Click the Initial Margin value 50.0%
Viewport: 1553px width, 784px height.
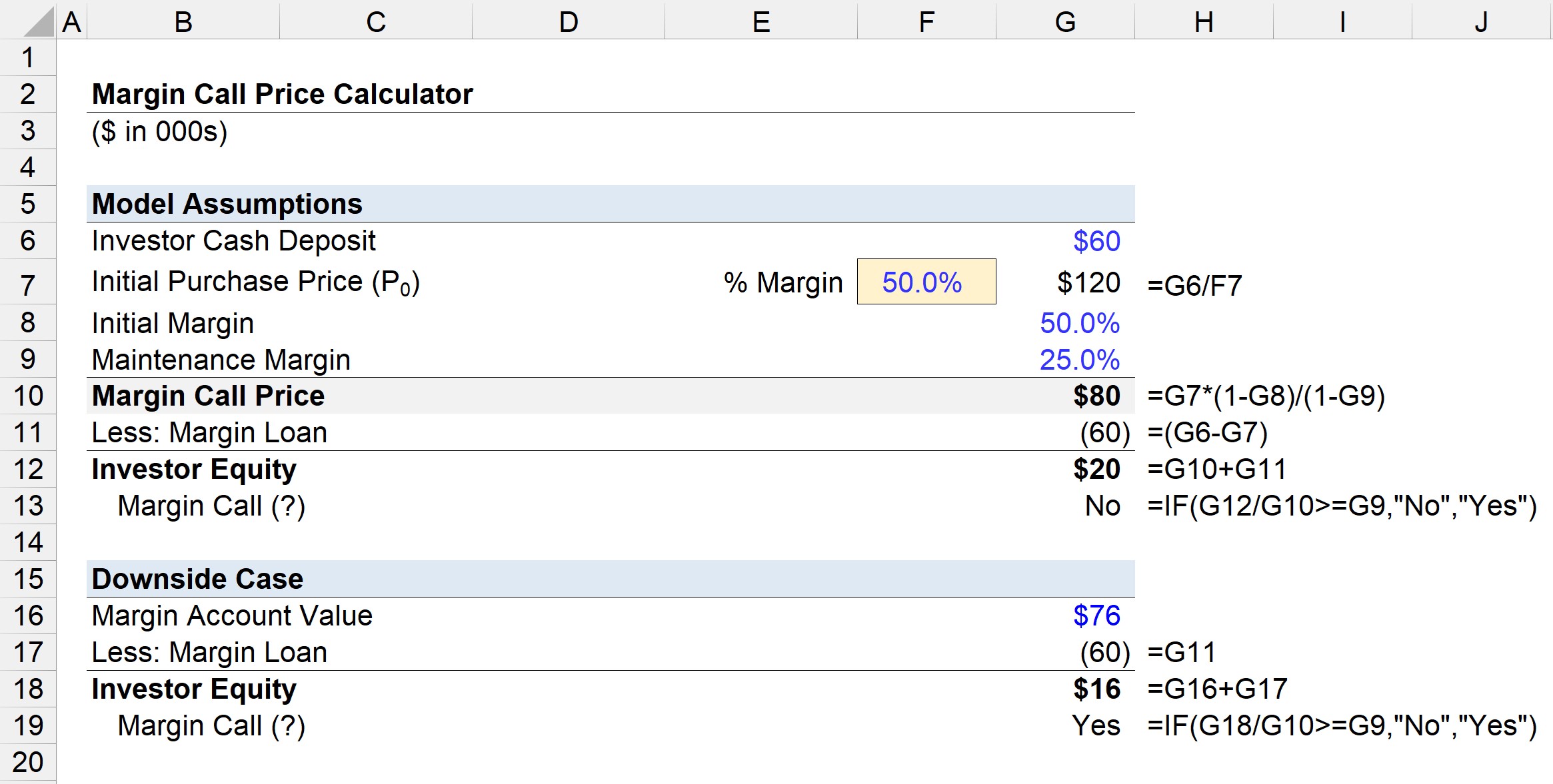(1080, 323)
